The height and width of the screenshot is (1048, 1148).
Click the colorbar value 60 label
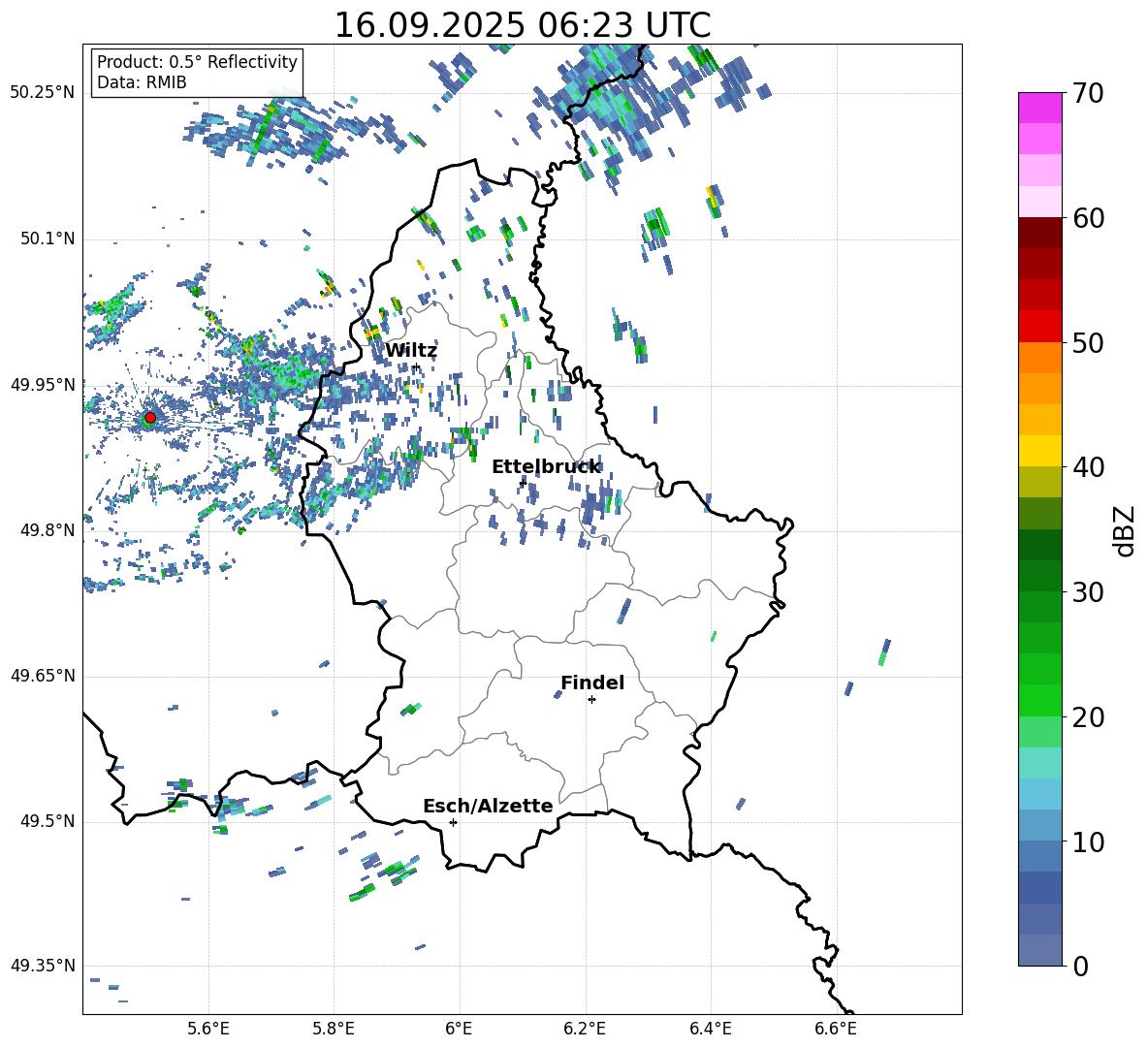coord(1087,218)
